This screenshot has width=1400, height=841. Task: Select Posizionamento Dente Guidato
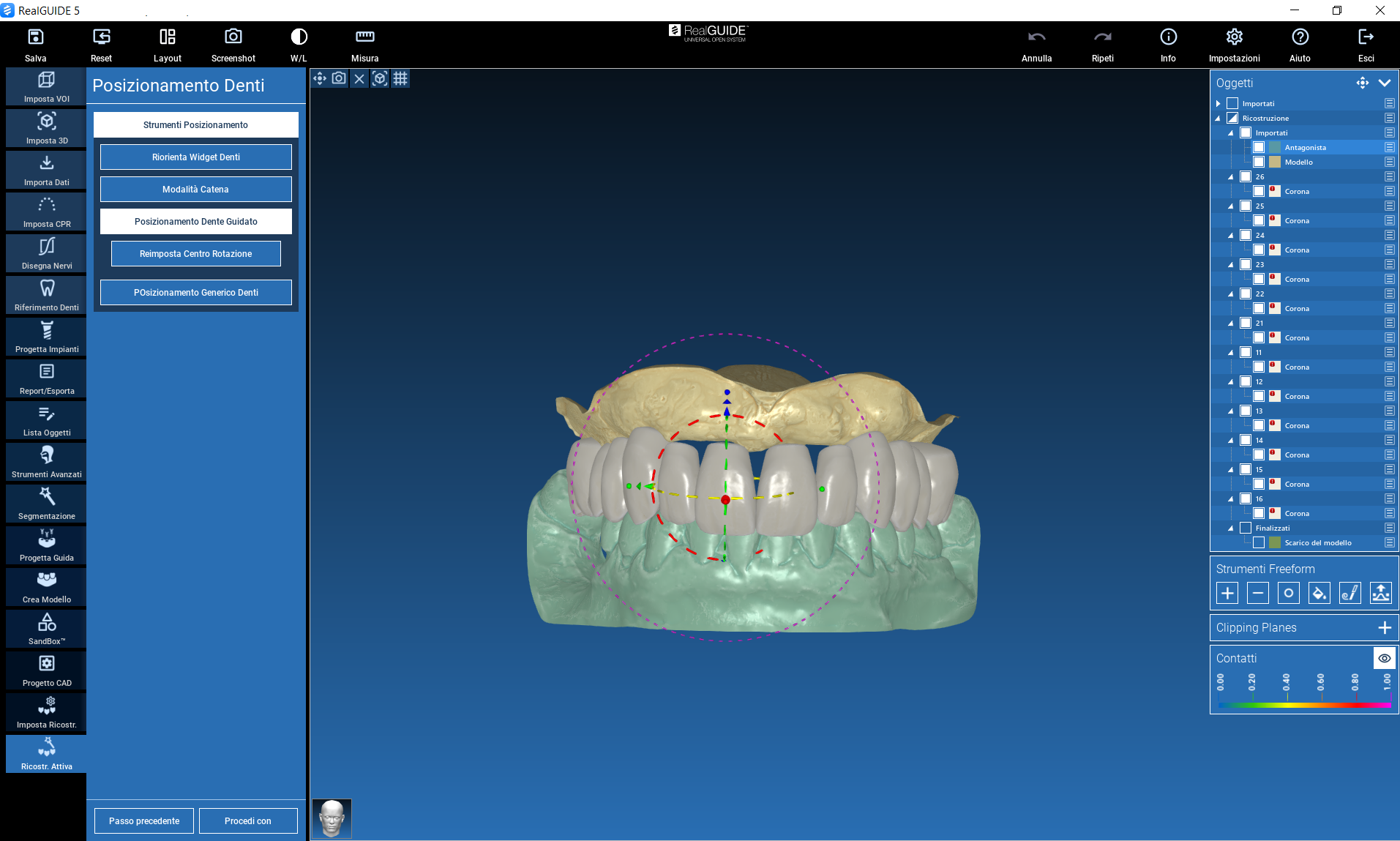[x=195, y=222]
